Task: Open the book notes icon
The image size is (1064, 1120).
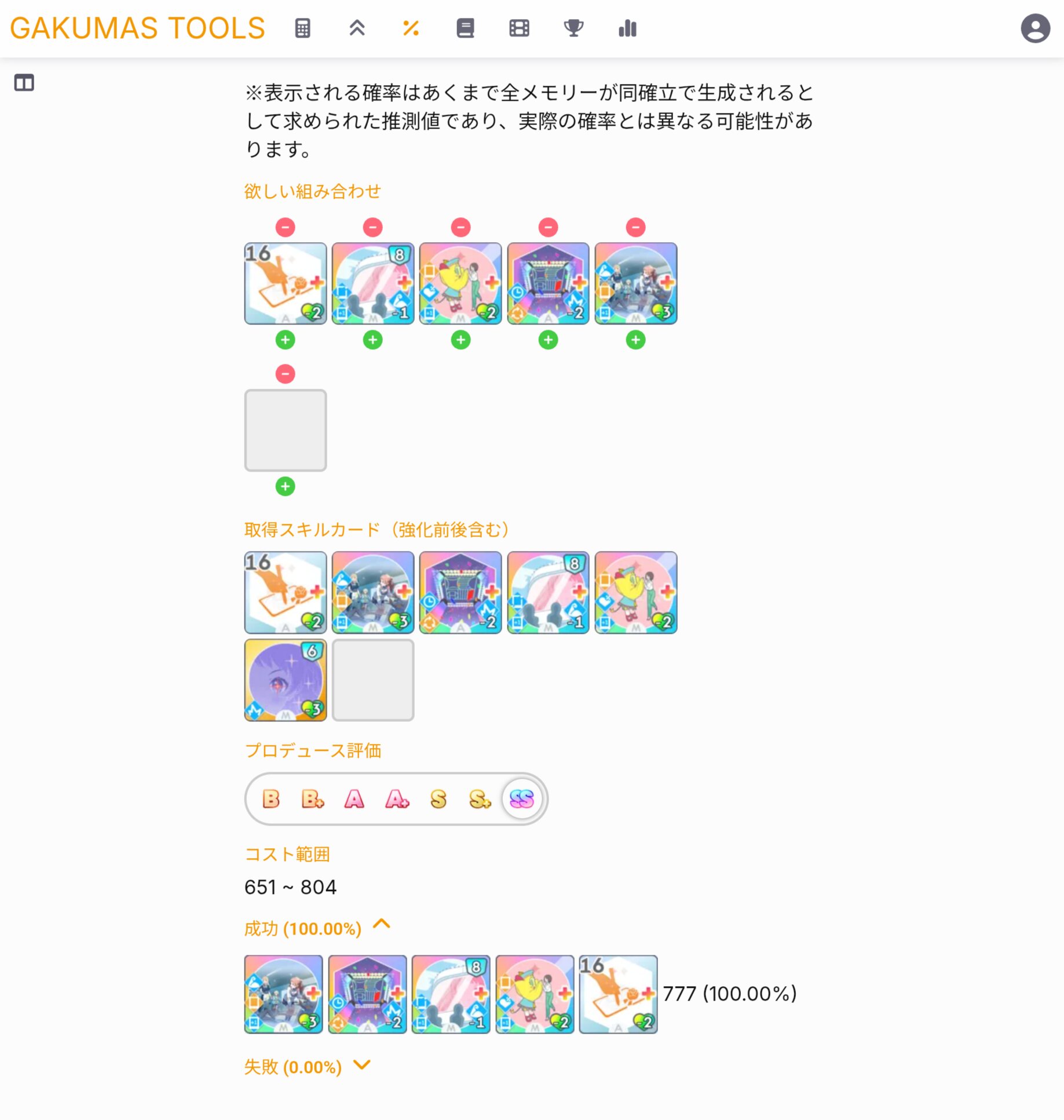Action: tap(465, 28)
